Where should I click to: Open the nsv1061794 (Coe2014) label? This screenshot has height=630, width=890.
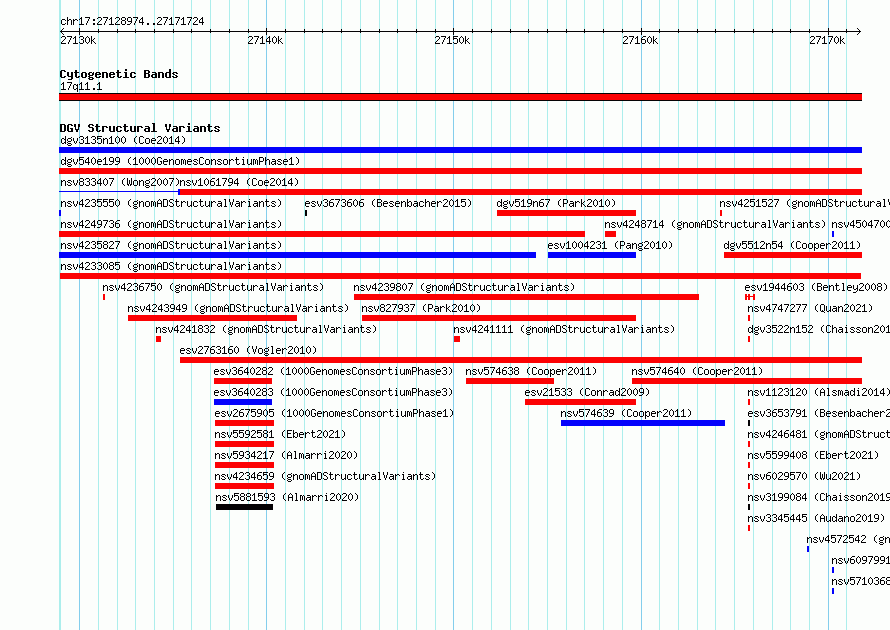[x=239, y=182]
